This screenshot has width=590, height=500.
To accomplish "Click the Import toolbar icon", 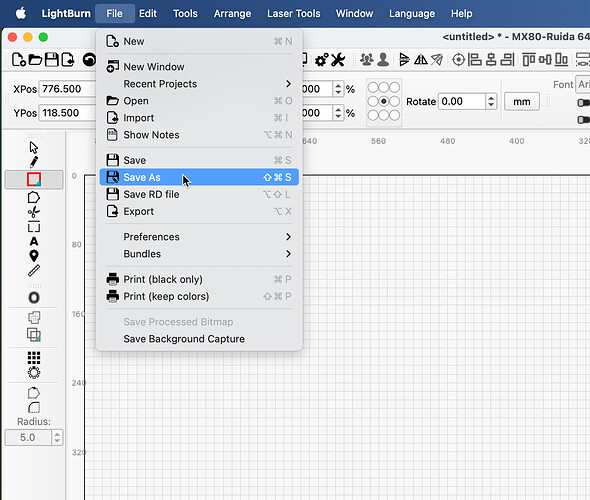I will tap(68, 59).
